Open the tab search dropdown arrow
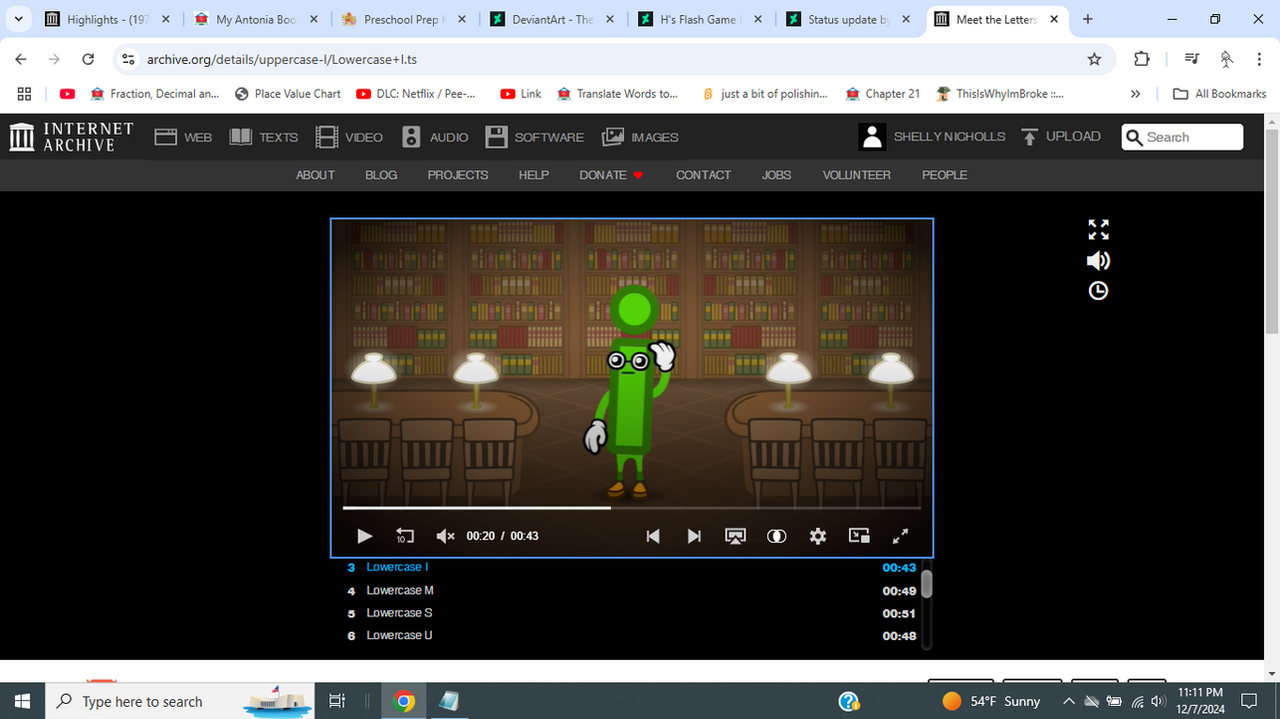 point(18,19)
